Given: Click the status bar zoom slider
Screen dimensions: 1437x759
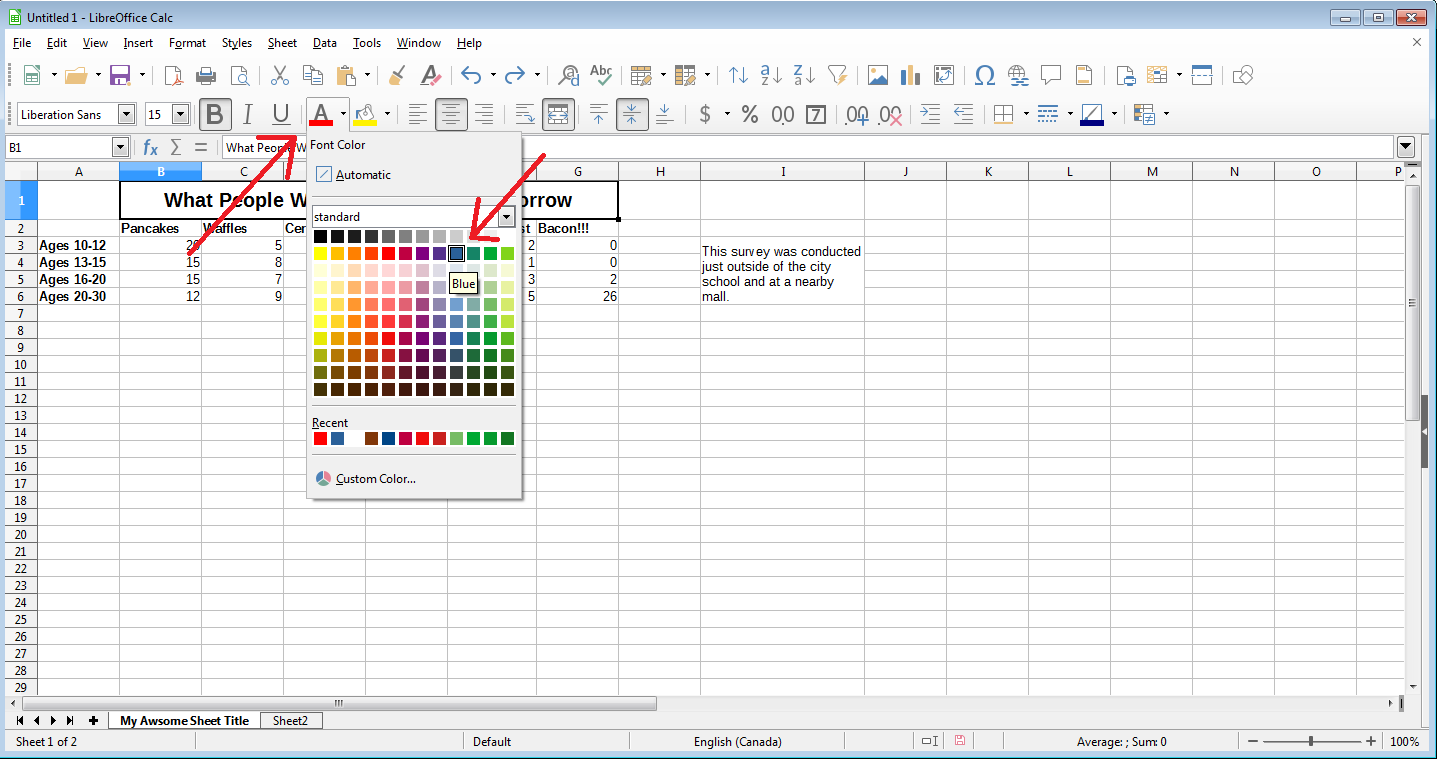Looking at the screenshot, I should pyautogui.click(x=1311, y=742).
